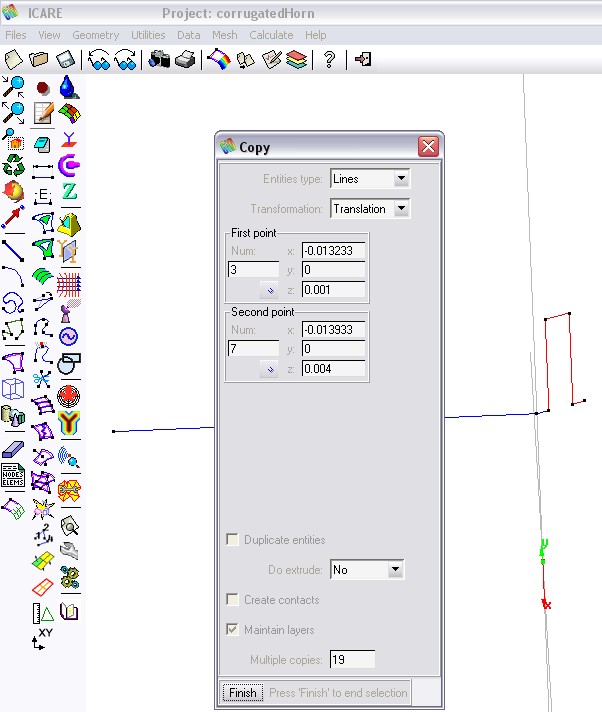Click the NODES ELEMS list icon
Viewport: 602px width, 712px height.
[13, 475]
